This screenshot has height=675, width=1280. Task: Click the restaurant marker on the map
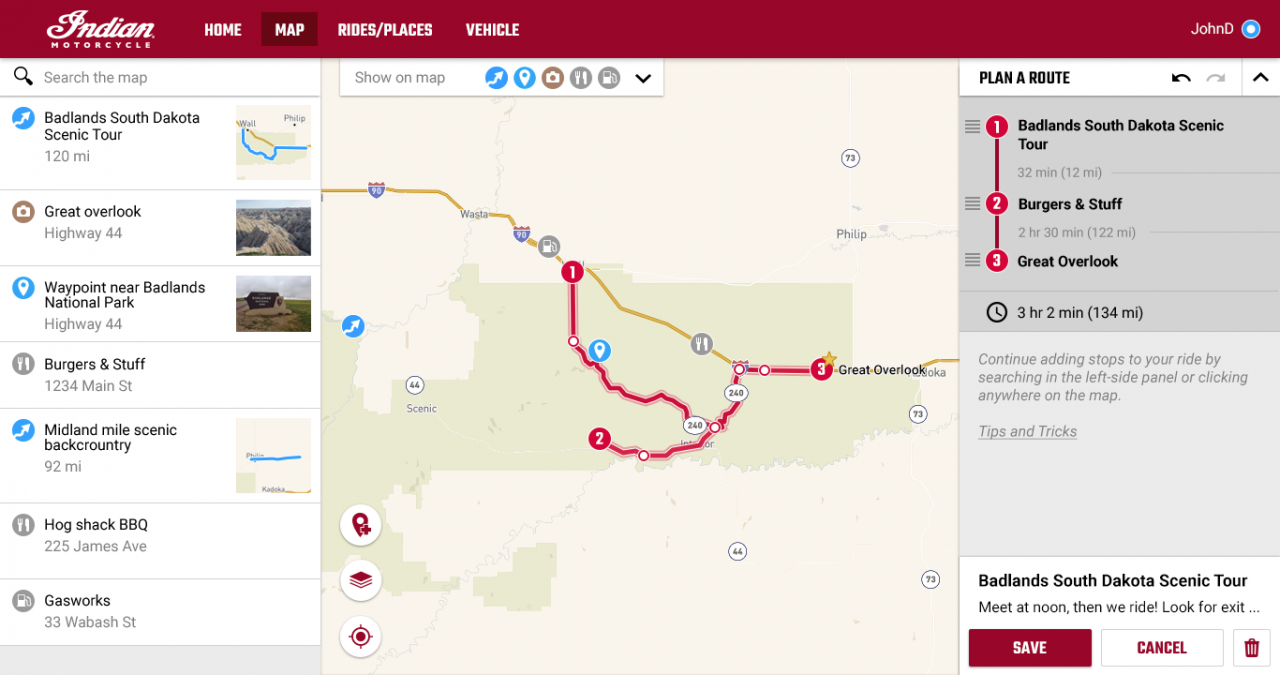702,344
